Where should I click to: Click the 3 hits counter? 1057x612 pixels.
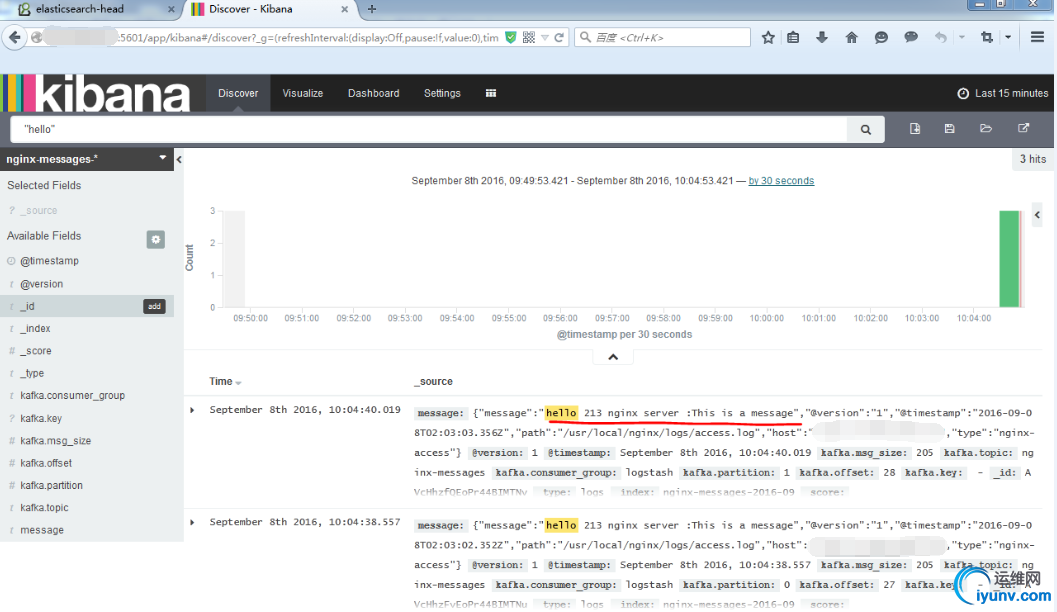(1033, 159)
